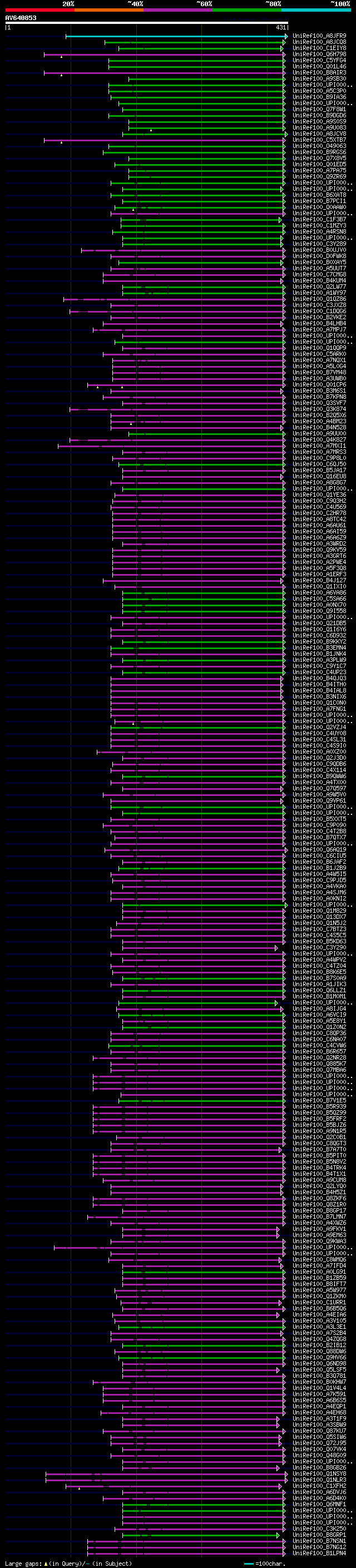Click hit label UniRef100_B6XAT8
Screen dimensions: 356x1568
tap(319, 195)
